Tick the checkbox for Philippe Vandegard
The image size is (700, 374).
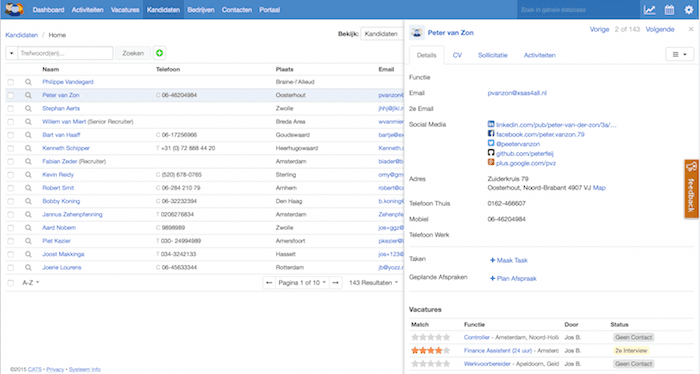pos(11,82)
